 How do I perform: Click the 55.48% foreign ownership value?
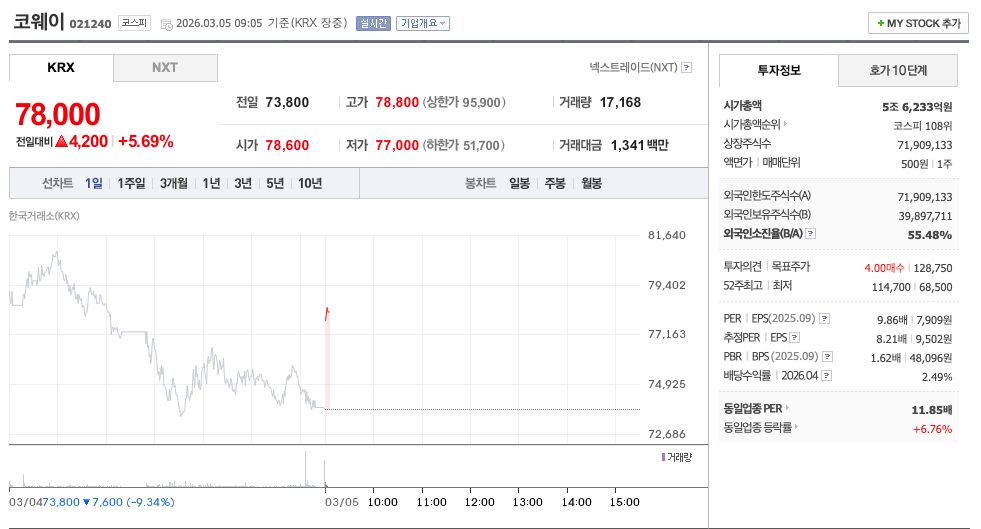(930, 235)
